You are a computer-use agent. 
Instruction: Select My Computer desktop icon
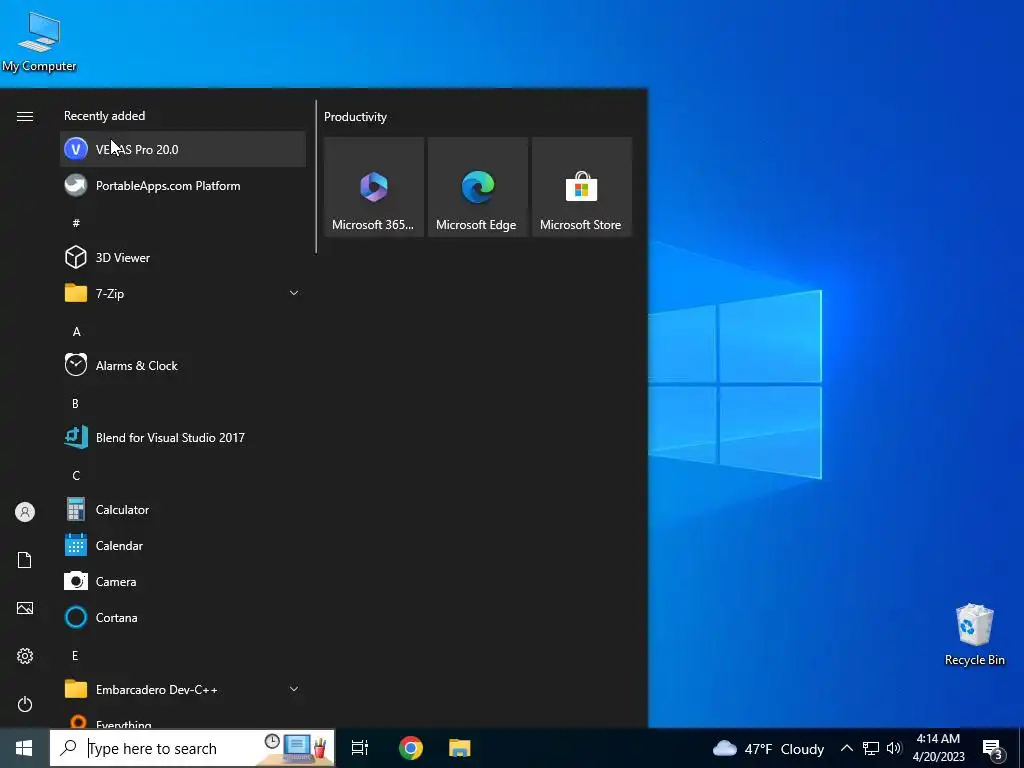pyautogui.click(x=39, y=42)
